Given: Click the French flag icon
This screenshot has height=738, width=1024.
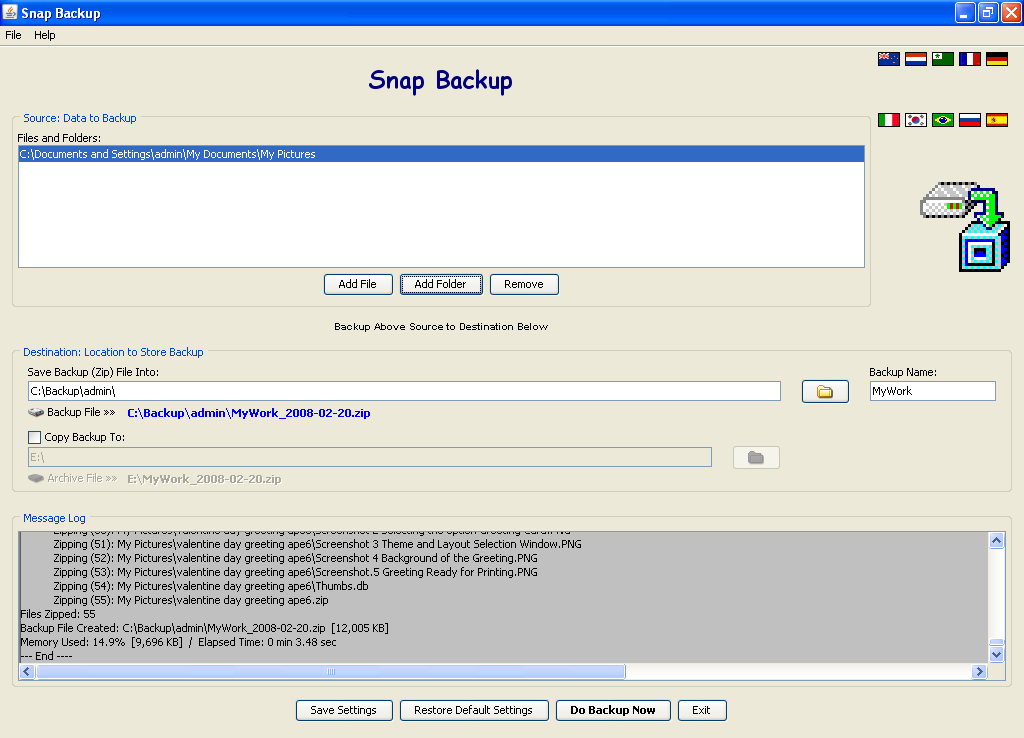Looking at the screenshot, I should point(970,59).
